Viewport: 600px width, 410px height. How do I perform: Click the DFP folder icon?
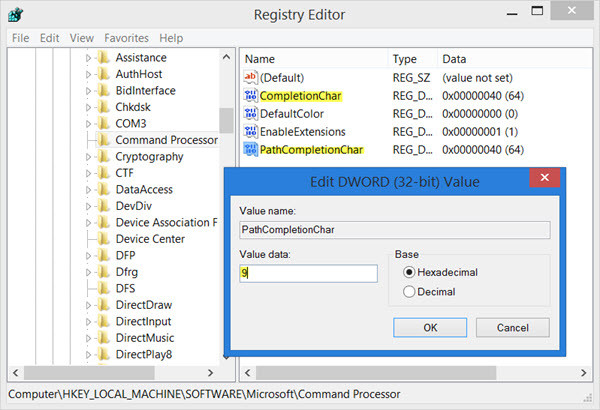click(103, 255)
